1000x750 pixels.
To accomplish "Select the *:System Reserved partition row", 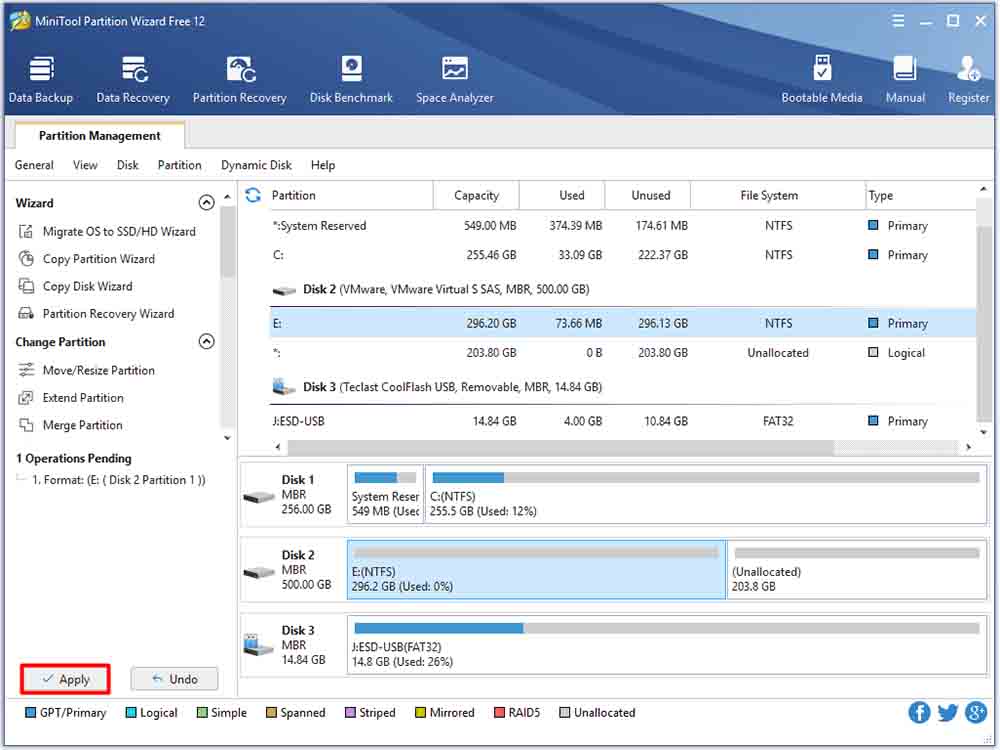I will (x=622, y=226).
